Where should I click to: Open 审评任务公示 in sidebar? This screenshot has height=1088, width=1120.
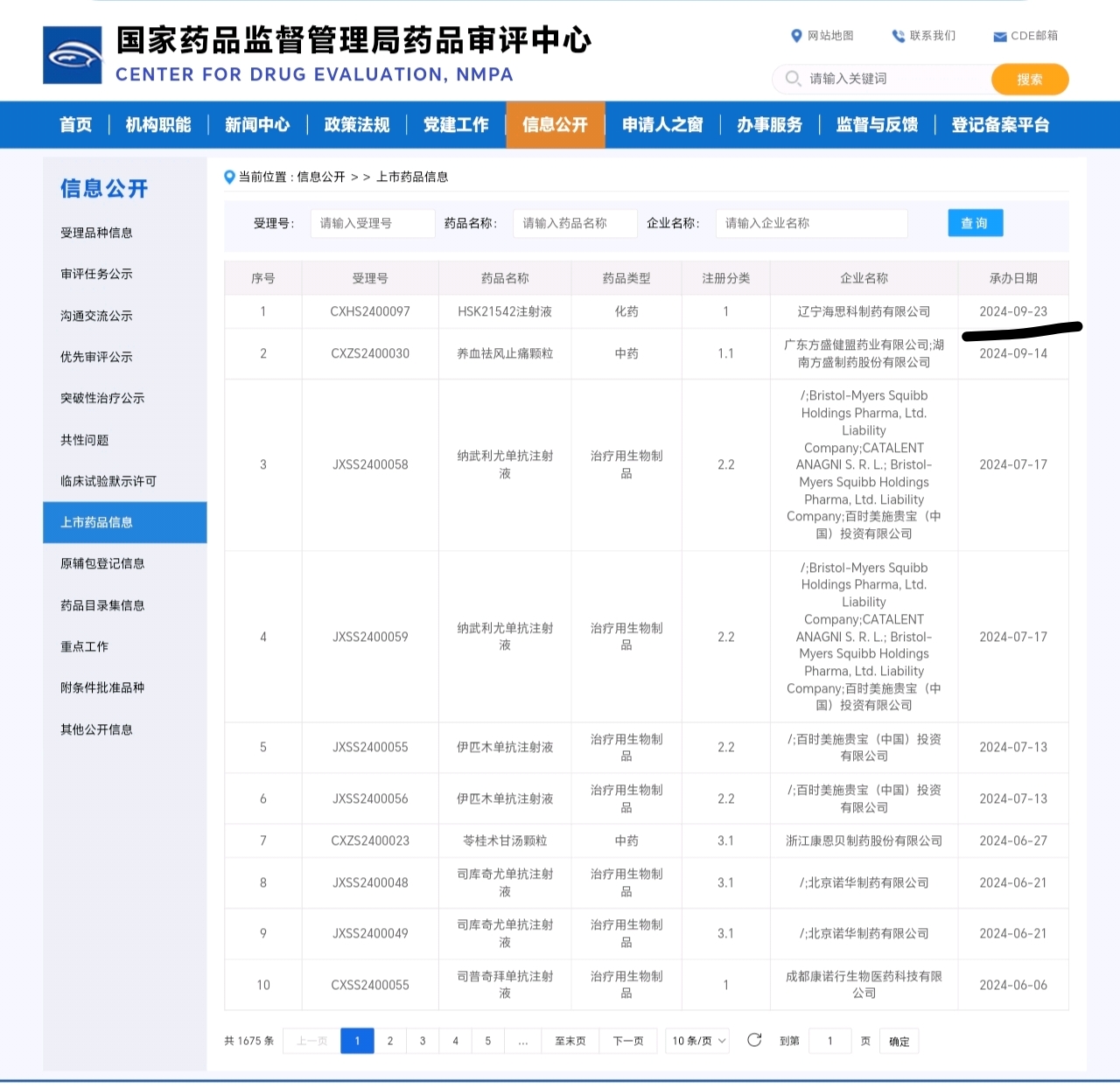[x=96, y=274]
